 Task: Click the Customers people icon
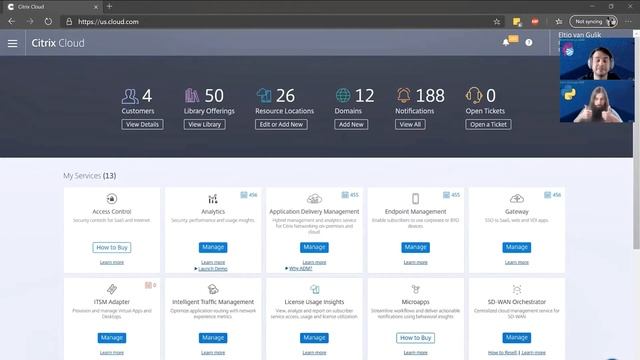[x=130, y=96]
